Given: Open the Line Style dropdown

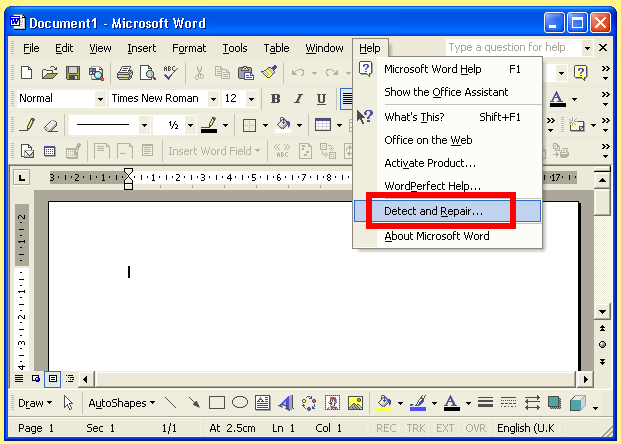Looking at the screenshot, I should (x=144, y=125).
